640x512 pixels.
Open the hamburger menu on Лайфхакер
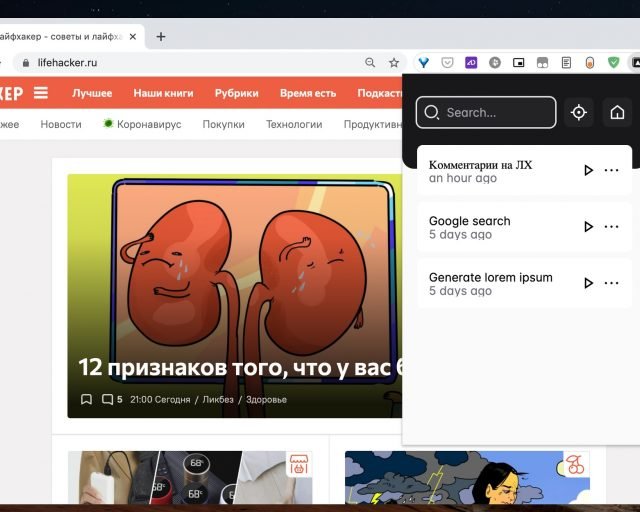pyautogui.click(x=40, y=93)
